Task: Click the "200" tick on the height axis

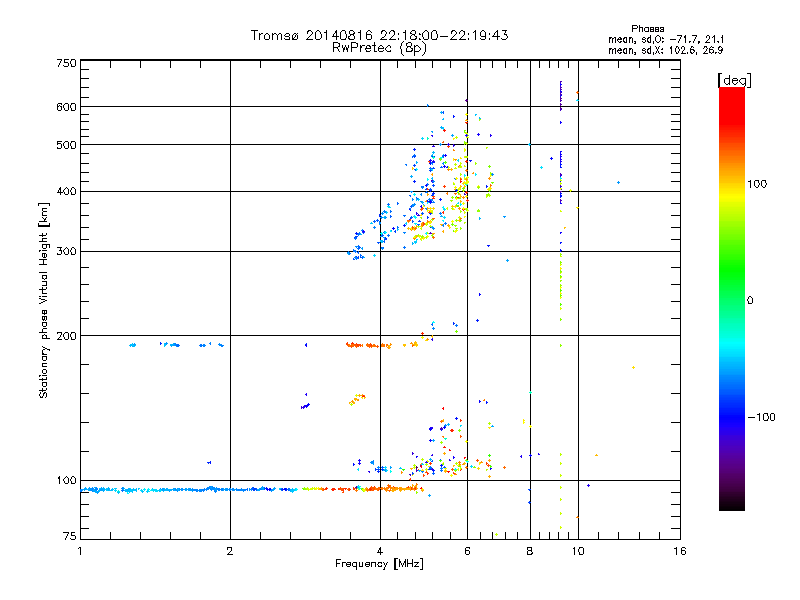Action: coord(66,336)
